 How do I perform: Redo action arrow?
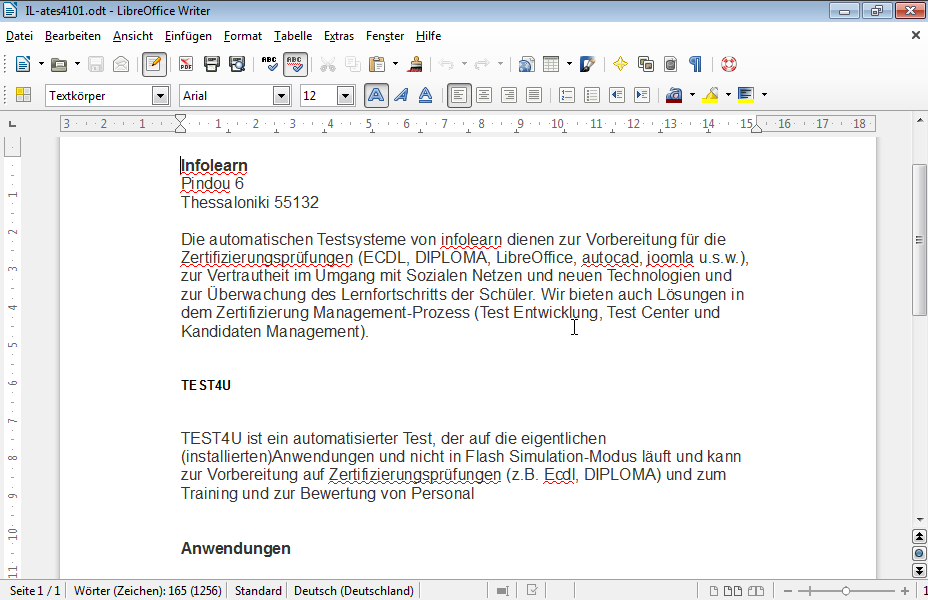pyautogui.click(x=482, y=64)
